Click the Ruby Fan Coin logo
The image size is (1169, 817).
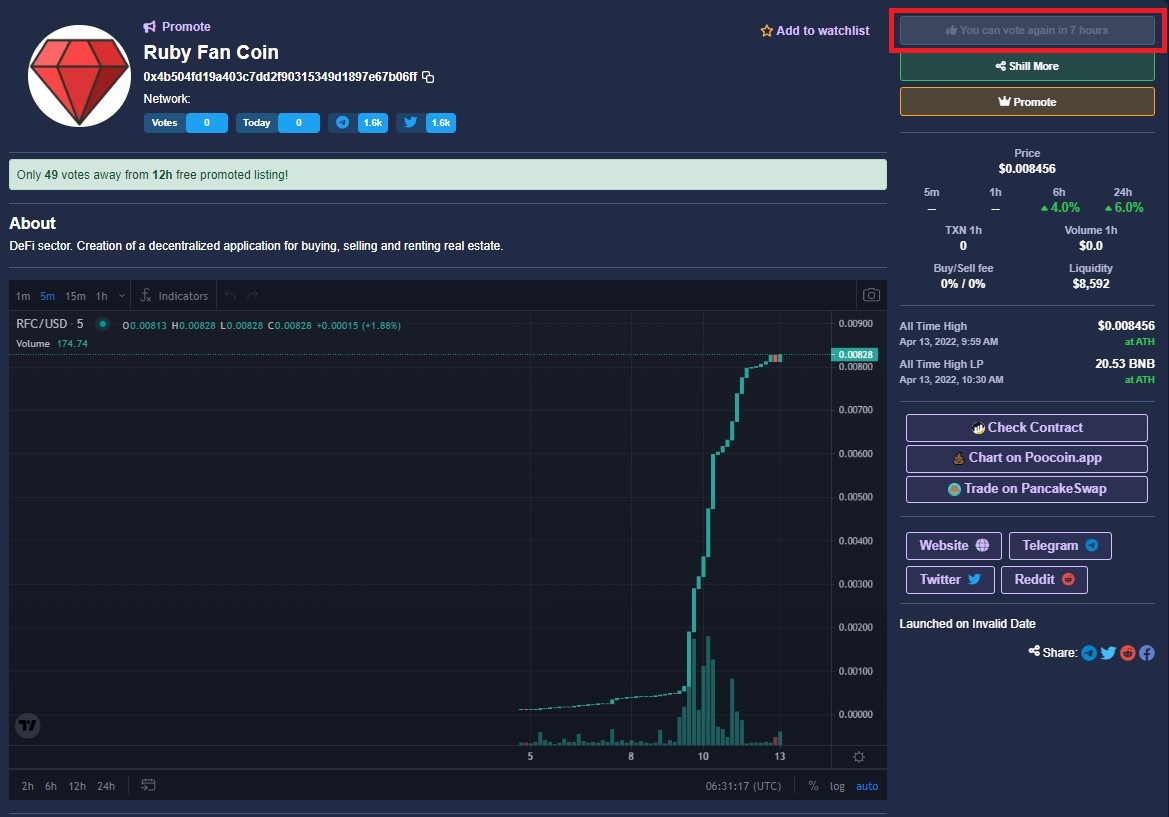click(79, 76)
